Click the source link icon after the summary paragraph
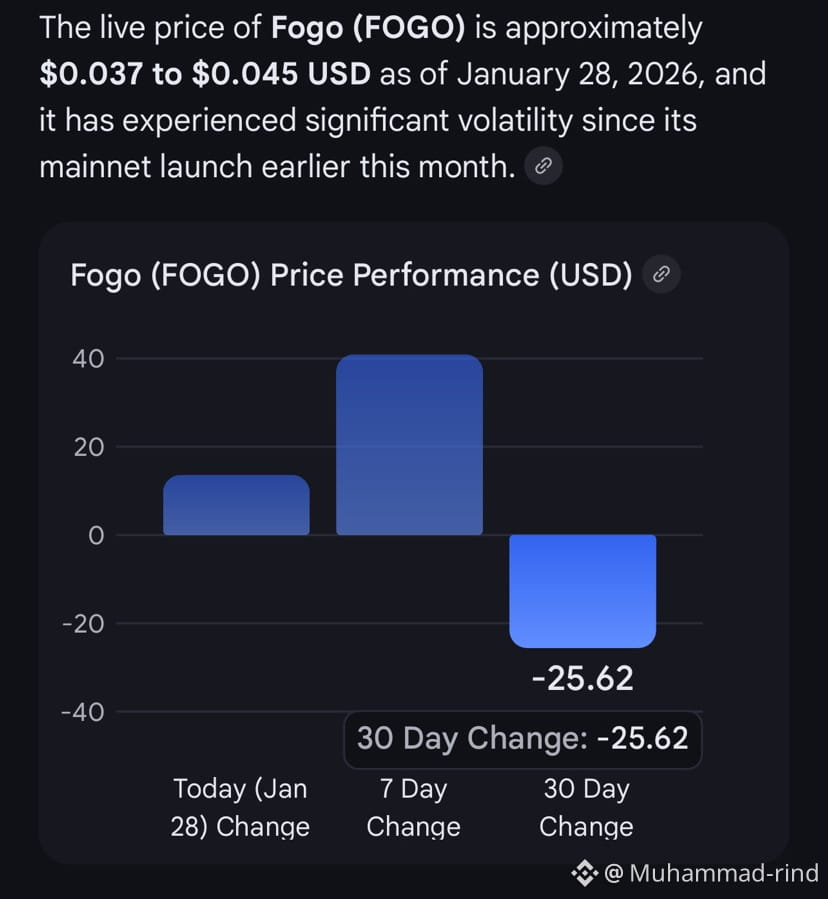The width and height of the screenshot is (828, 899). click(x=543, y=166)
